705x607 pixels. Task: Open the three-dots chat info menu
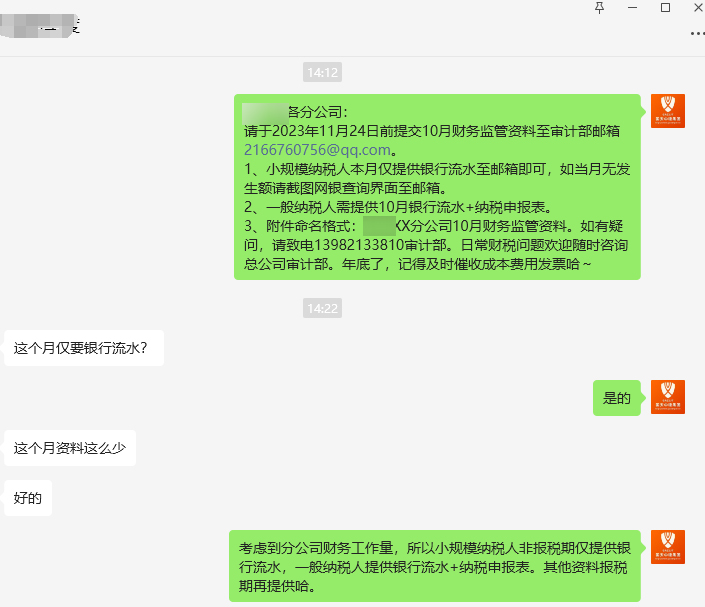[698, 34]
